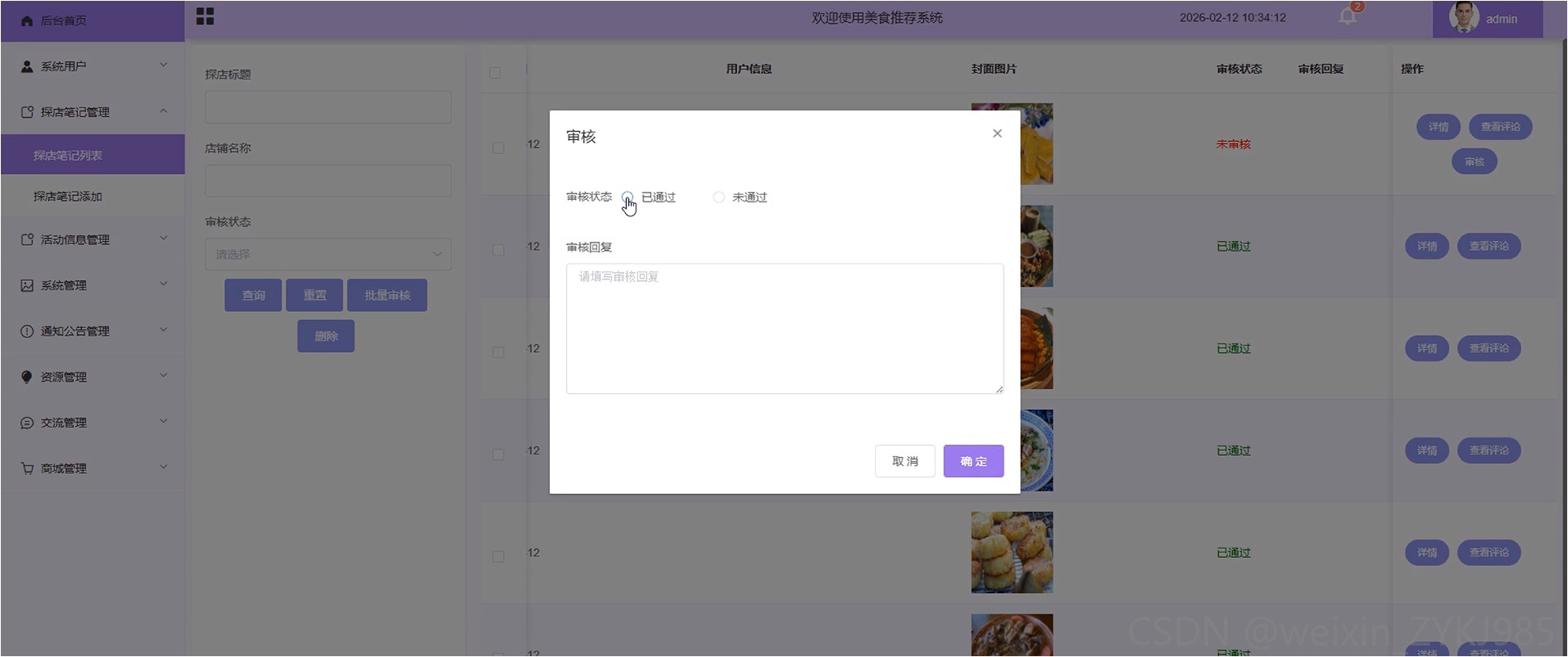Click the 查询 search button
Viewport: 1568px width, 657px height.
coord(253,295)
